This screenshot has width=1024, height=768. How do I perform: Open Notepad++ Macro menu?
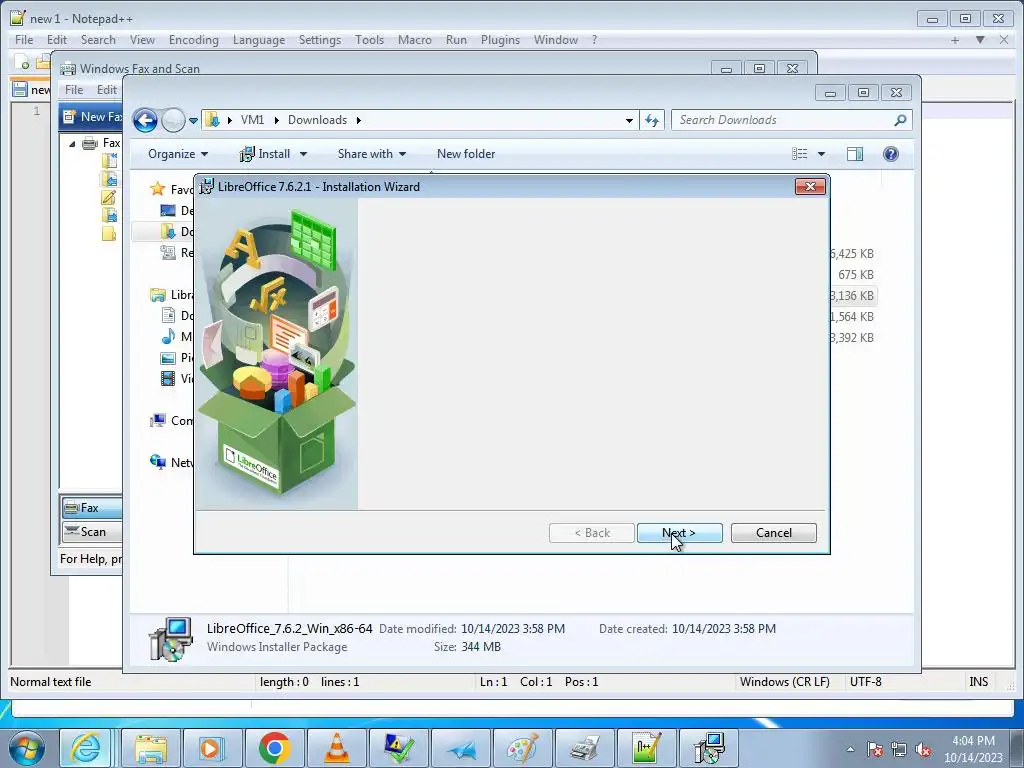415,40
